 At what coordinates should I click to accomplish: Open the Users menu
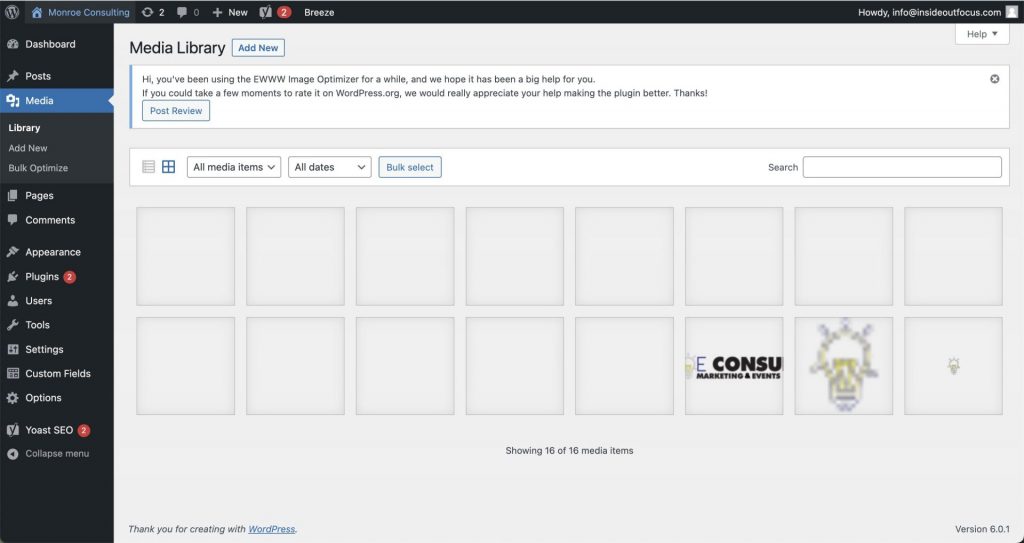(x=57, y=301)
